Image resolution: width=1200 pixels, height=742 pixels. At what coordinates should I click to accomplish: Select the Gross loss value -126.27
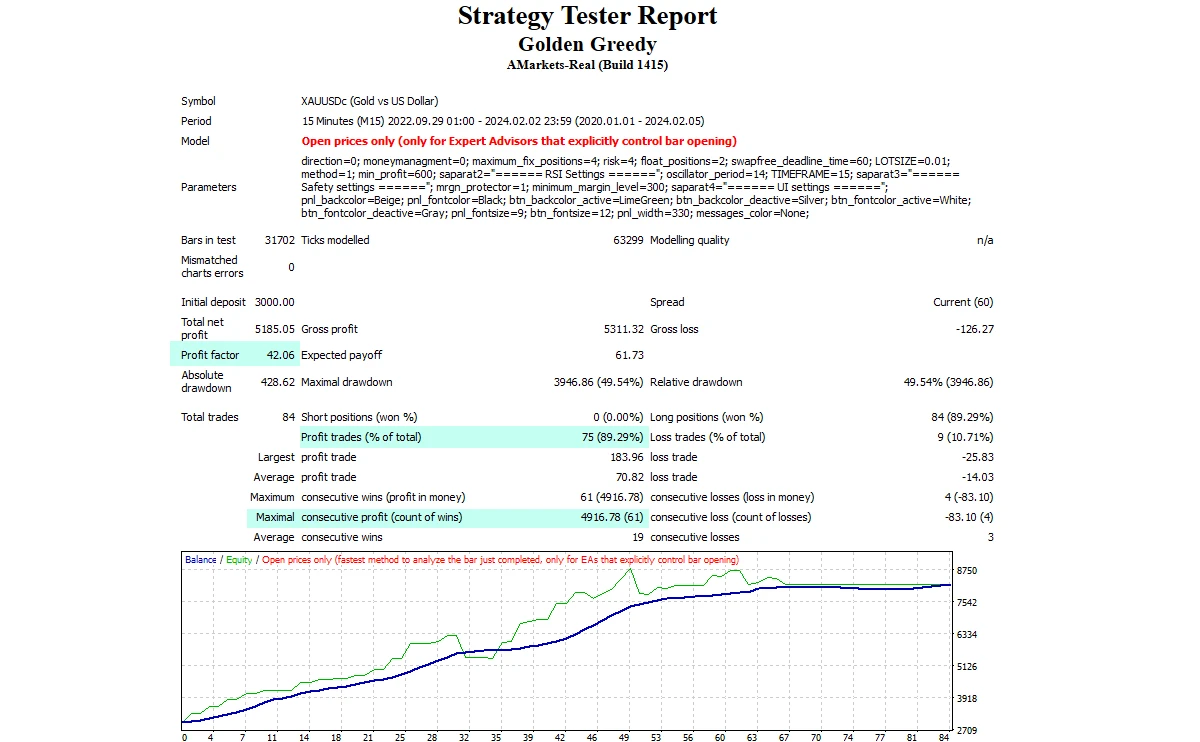[x=972, y=329]
